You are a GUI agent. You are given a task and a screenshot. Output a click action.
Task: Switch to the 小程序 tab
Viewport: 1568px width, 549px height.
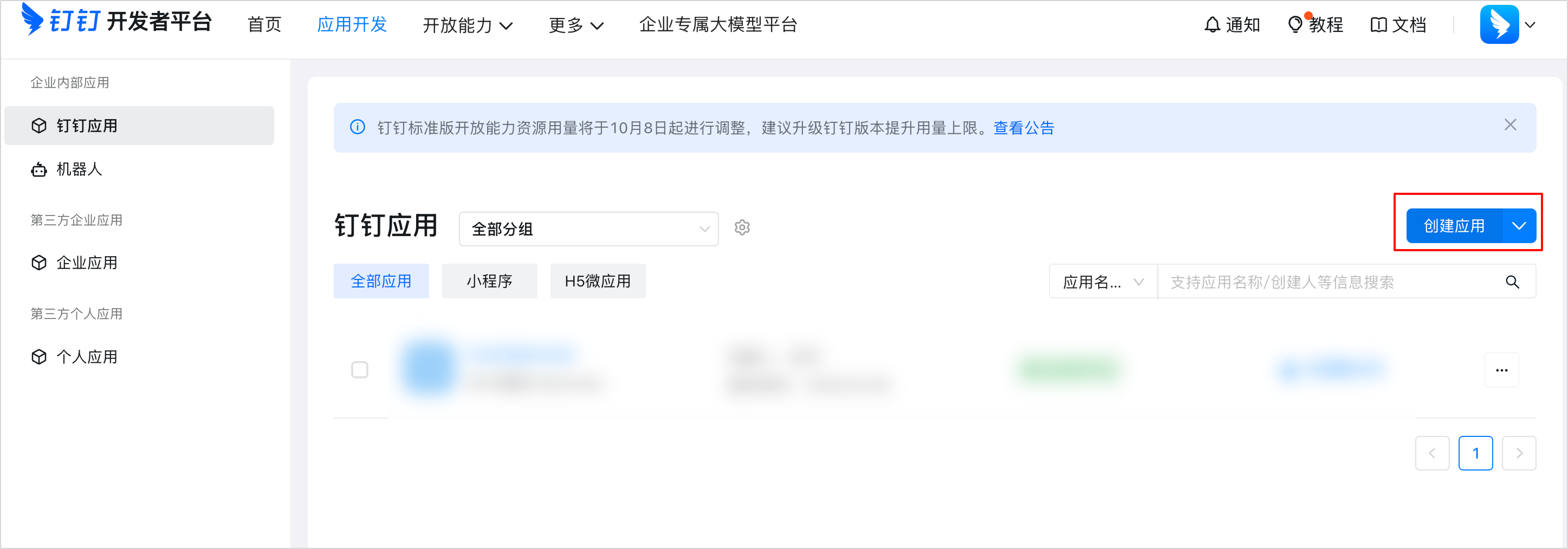point(489,281)
